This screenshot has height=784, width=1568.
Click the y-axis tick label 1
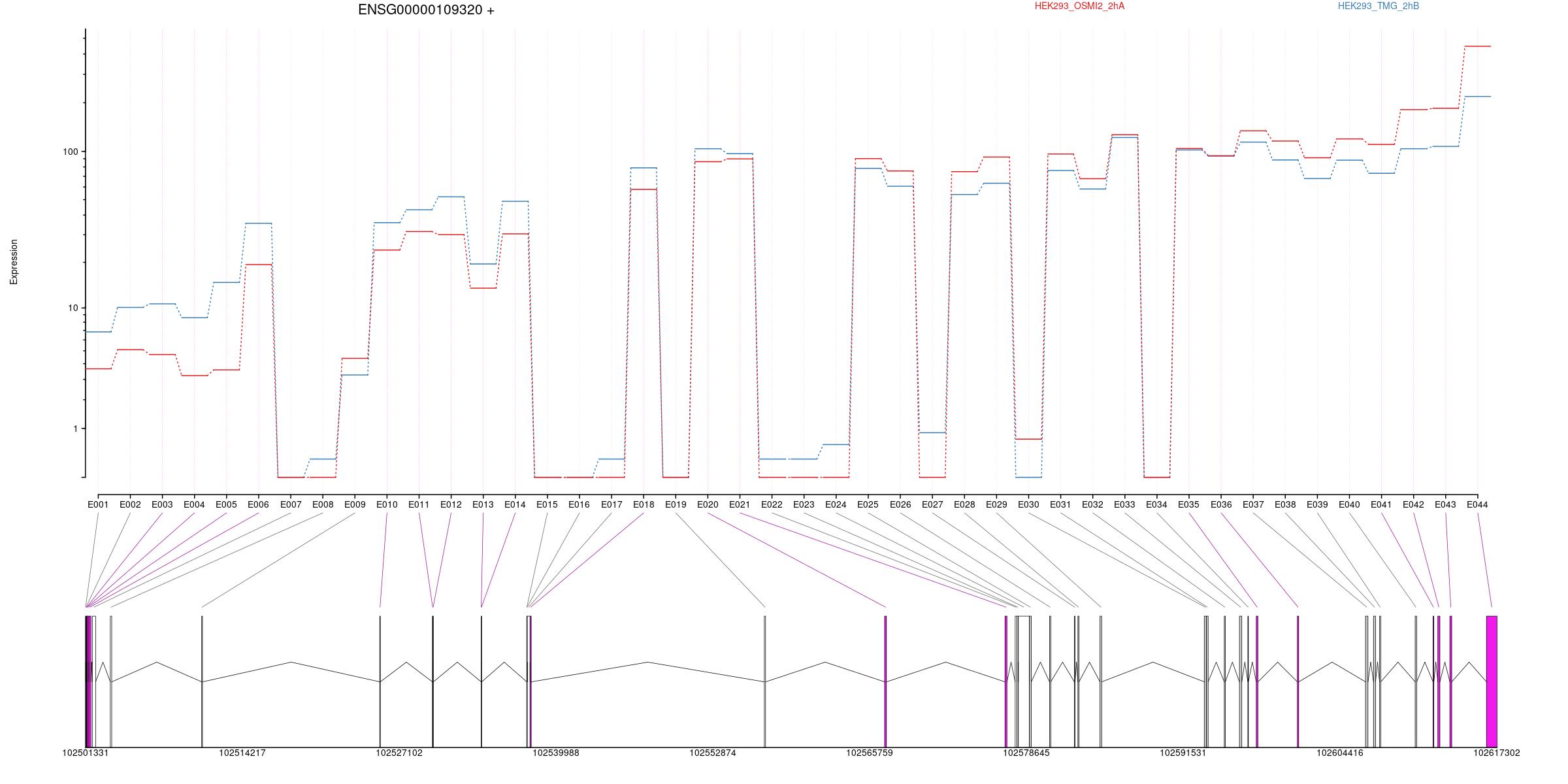click(75, 429)
